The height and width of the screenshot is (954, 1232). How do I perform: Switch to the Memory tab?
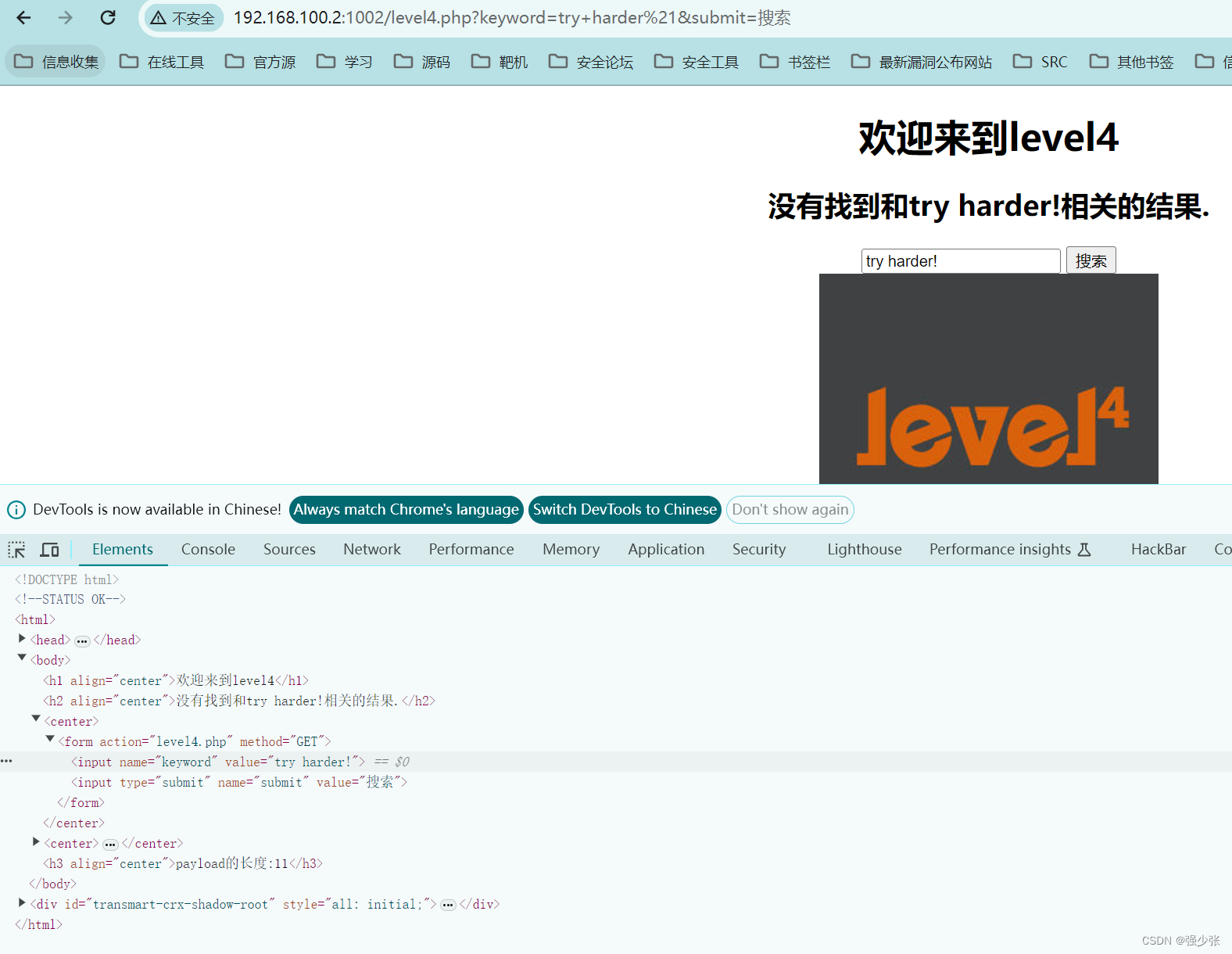click(571, 550)
